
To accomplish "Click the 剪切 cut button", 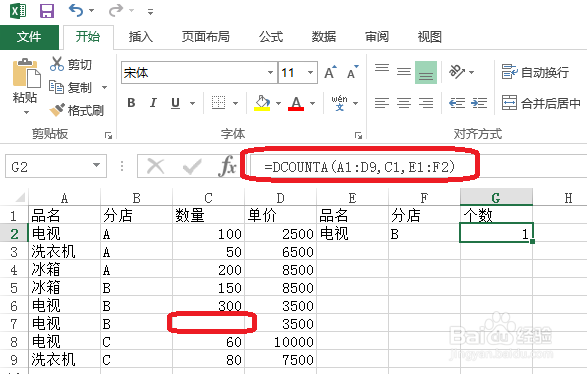I will 71,64.
